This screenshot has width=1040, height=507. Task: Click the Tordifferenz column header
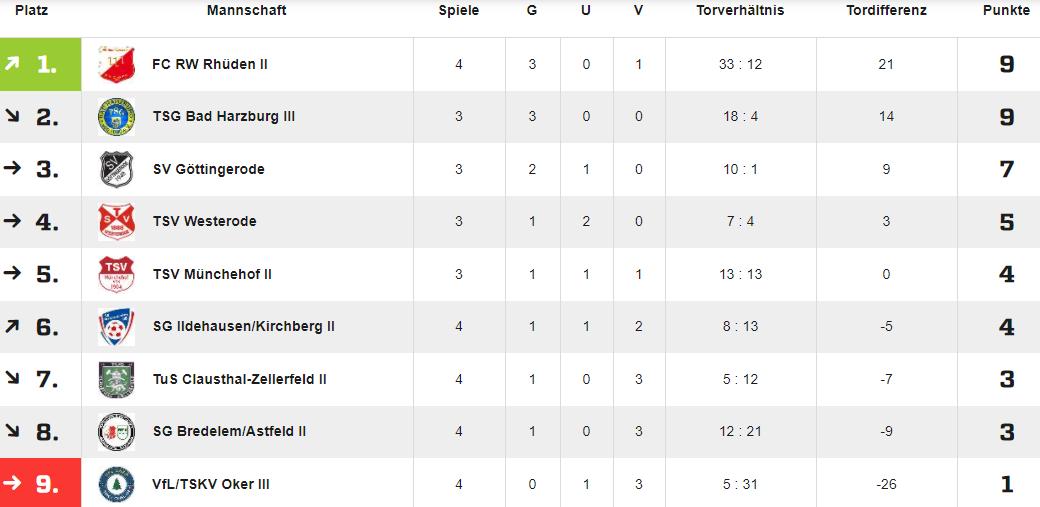pyautogui.click(x=886, y=11)
